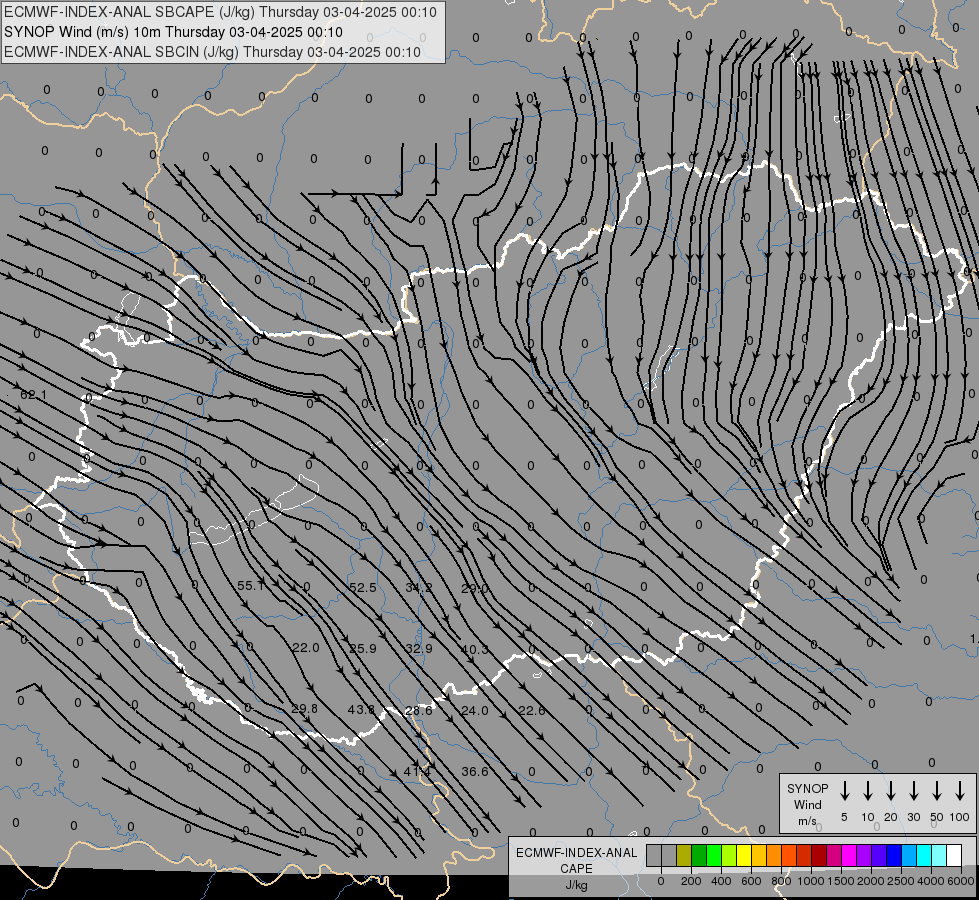
Task: Select the 28.6 grid value
Action: pyautogui.click(x=418, y=711)
